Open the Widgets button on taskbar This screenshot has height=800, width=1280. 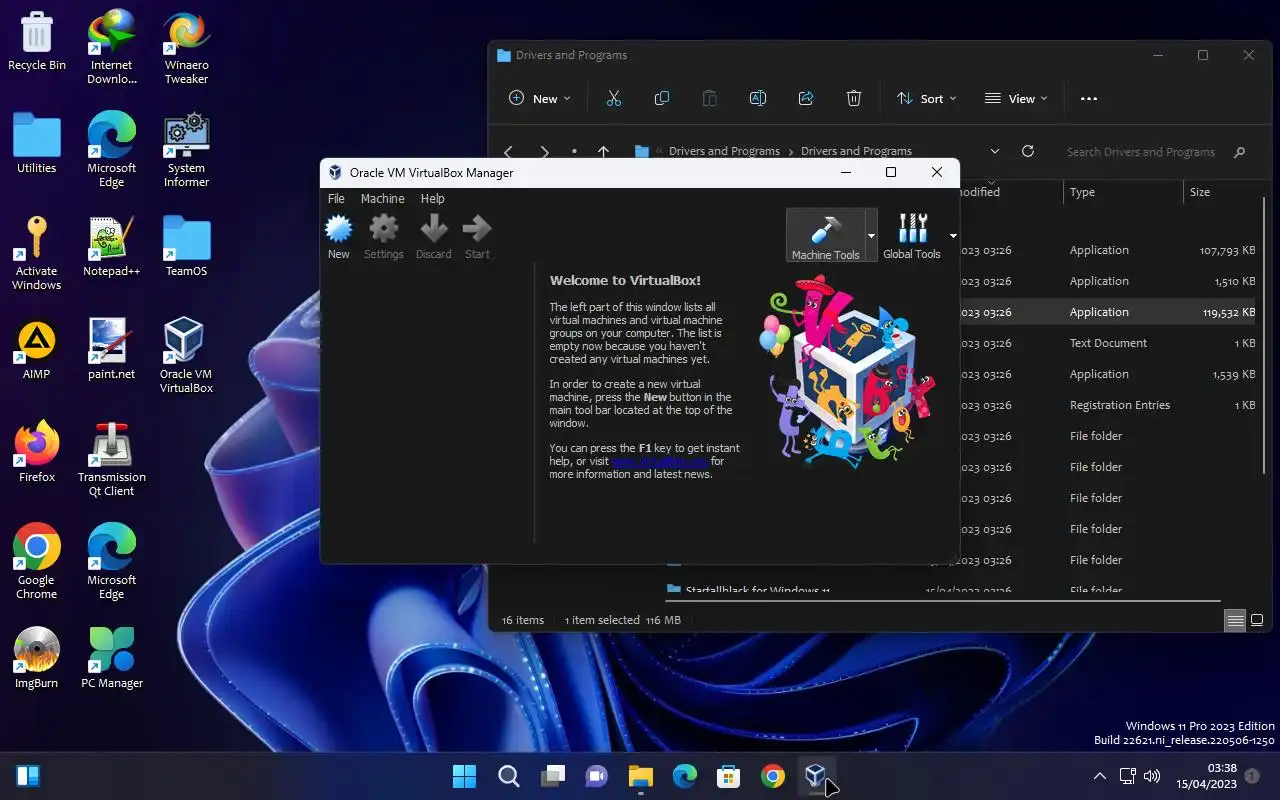[x=27, y=776]
